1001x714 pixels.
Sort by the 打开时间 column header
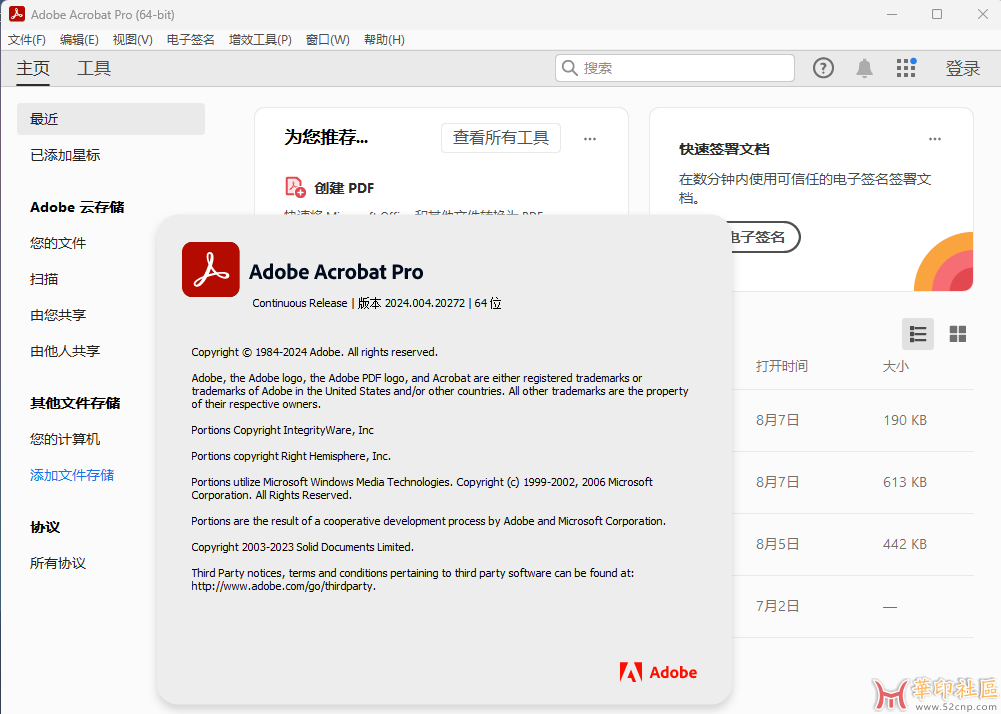click(781, 366)
